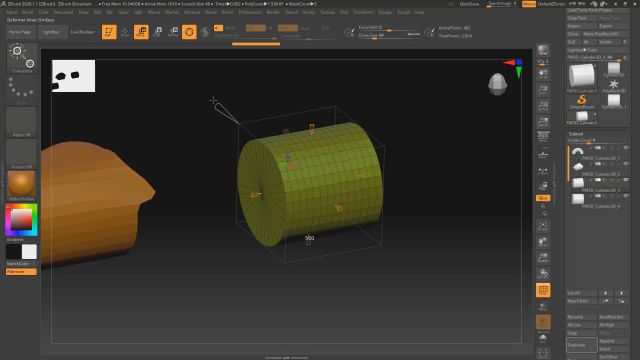Click the right-shelf Move view icon
Screen dimensions: 640x360
tap(543, 242)
